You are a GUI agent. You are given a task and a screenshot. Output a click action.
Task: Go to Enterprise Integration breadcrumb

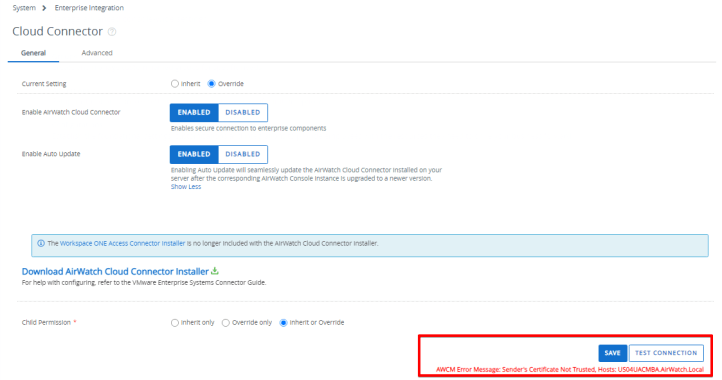[89, 8]
